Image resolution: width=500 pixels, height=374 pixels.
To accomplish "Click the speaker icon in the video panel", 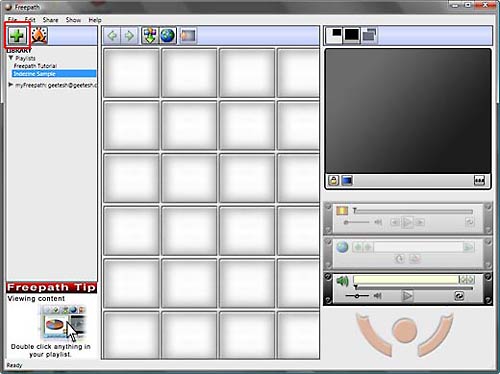I will pyautogui.click(x=378, y=222).
